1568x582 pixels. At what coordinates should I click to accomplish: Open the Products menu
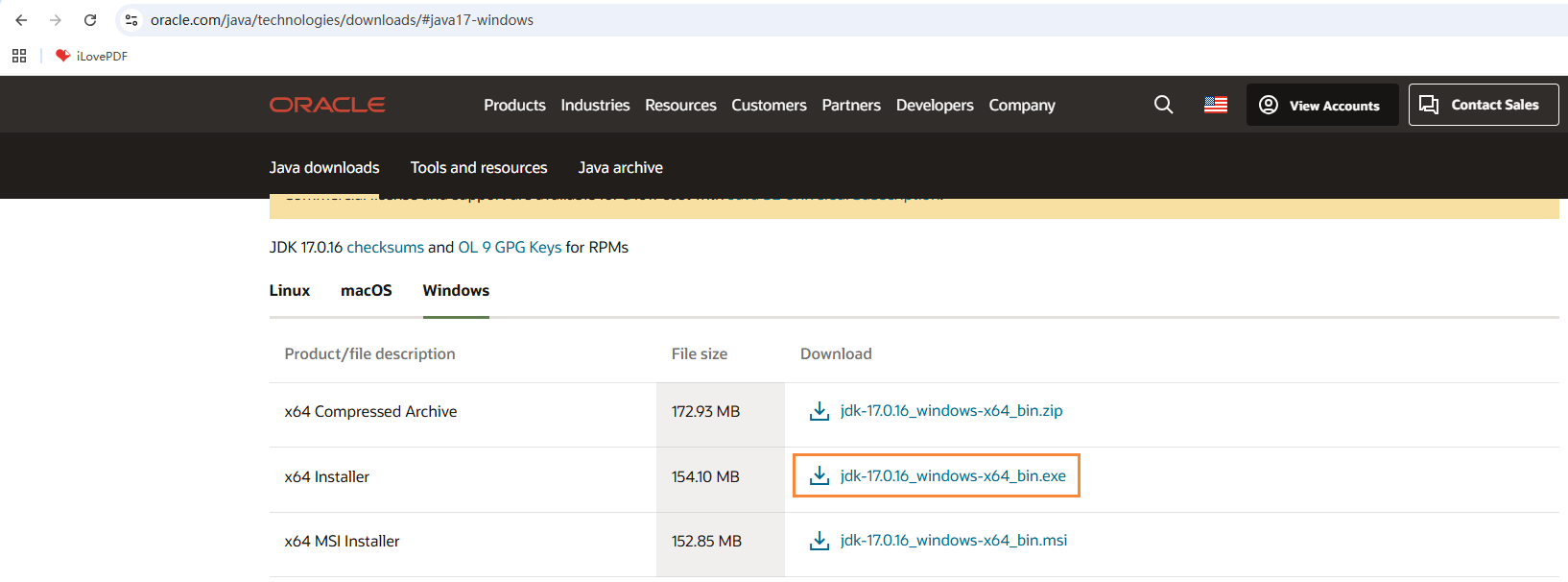(514, 105)
